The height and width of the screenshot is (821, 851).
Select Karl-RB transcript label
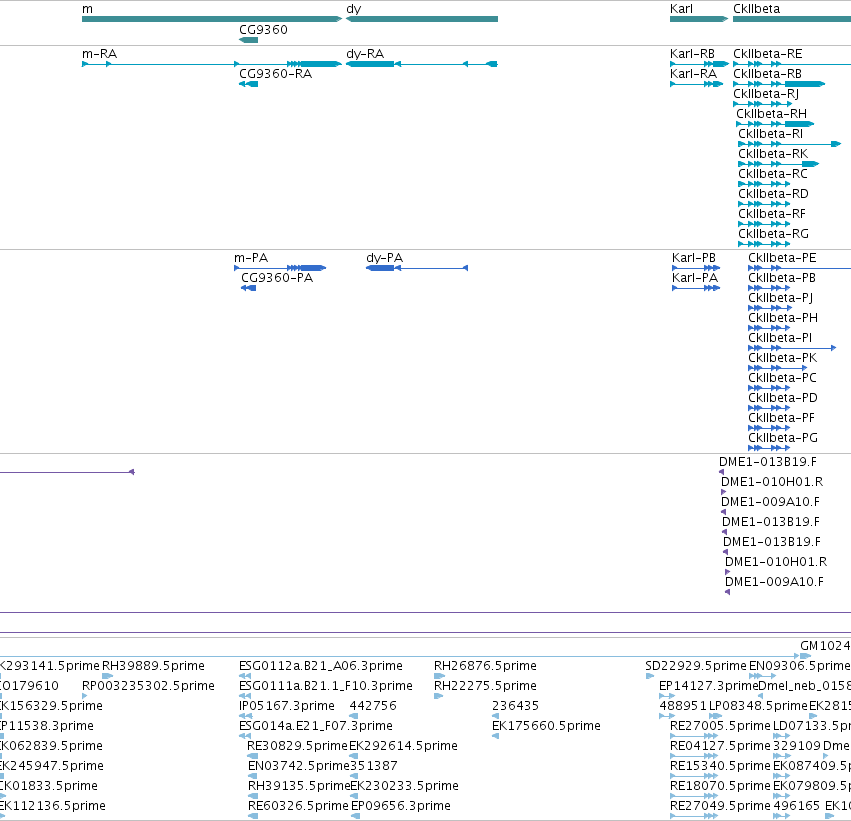click(692, 54)
